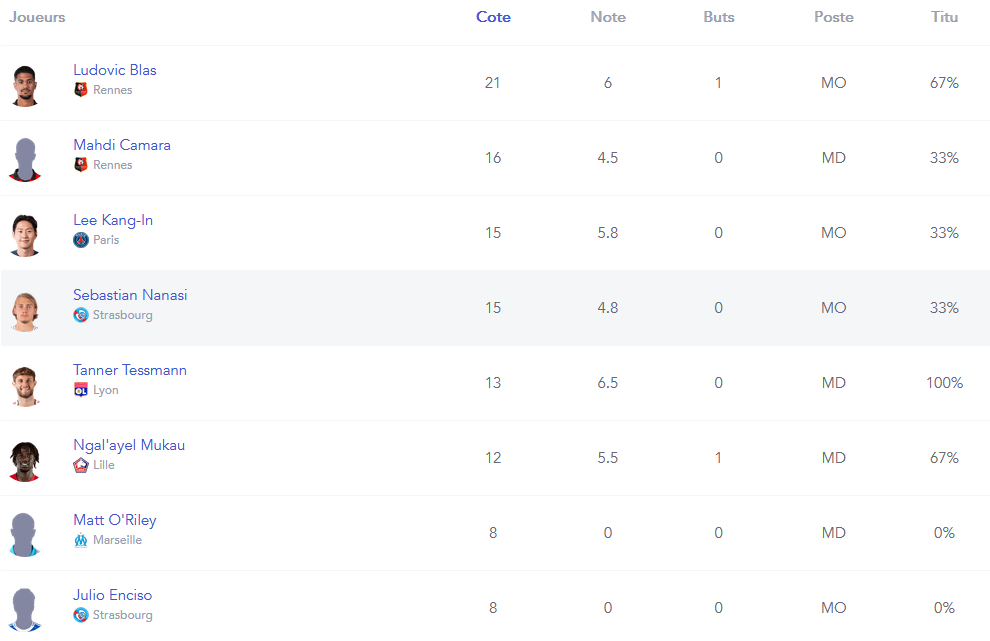Click the Rennes club logo under Mahdi Camara
This screenshot has height=641, width=990.
tap(81, 165)
